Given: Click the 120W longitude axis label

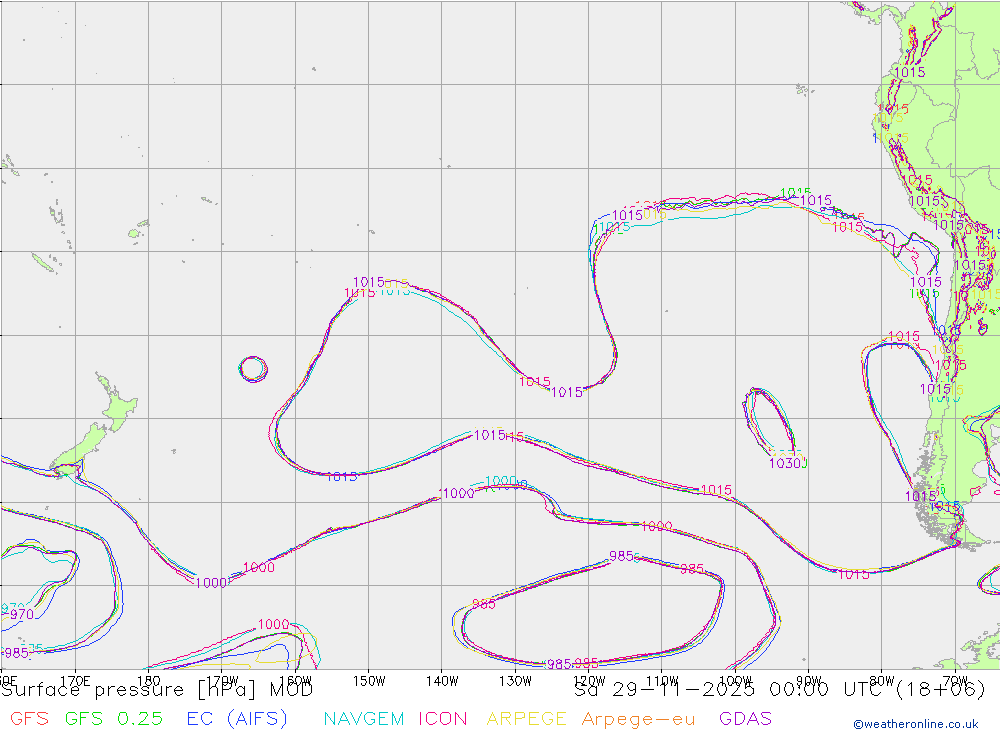Looking at the screenshot, I should coord(589,681).
